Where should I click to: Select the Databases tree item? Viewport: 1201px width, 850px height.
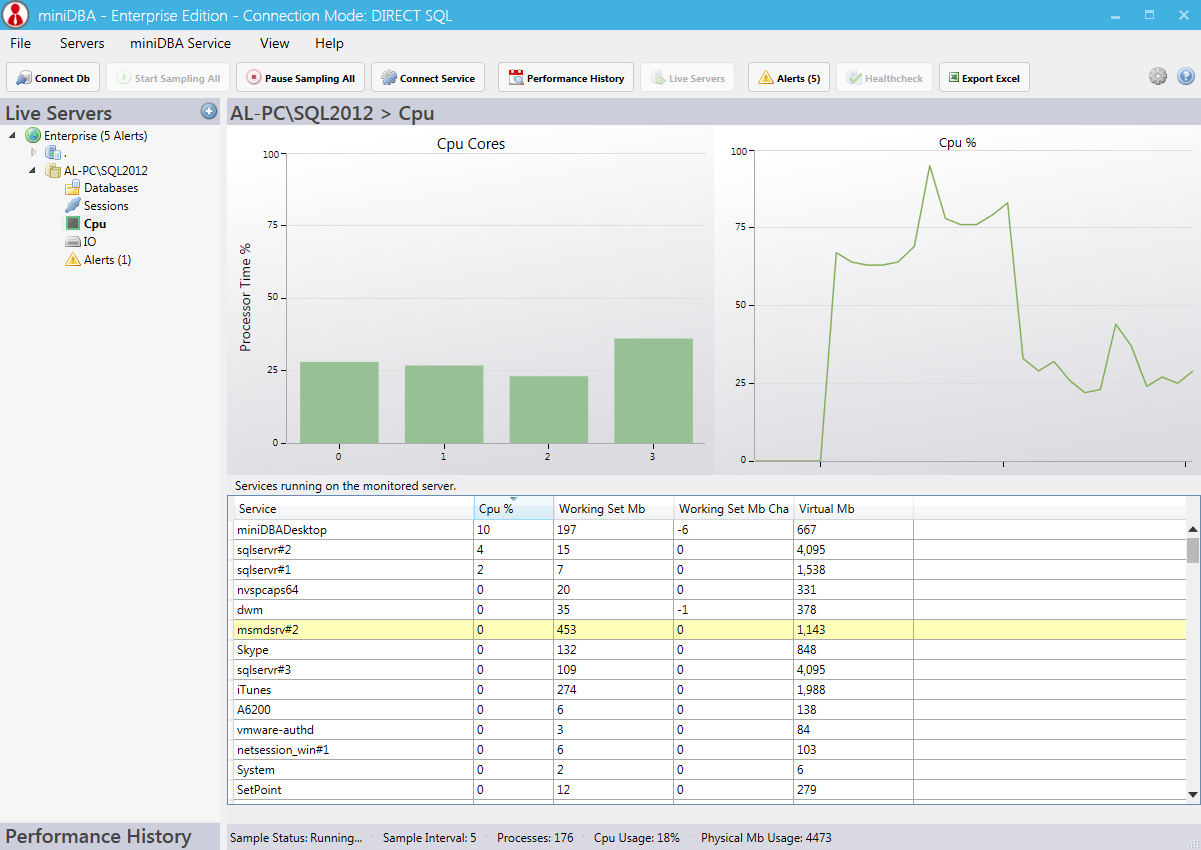click(111, 188)
